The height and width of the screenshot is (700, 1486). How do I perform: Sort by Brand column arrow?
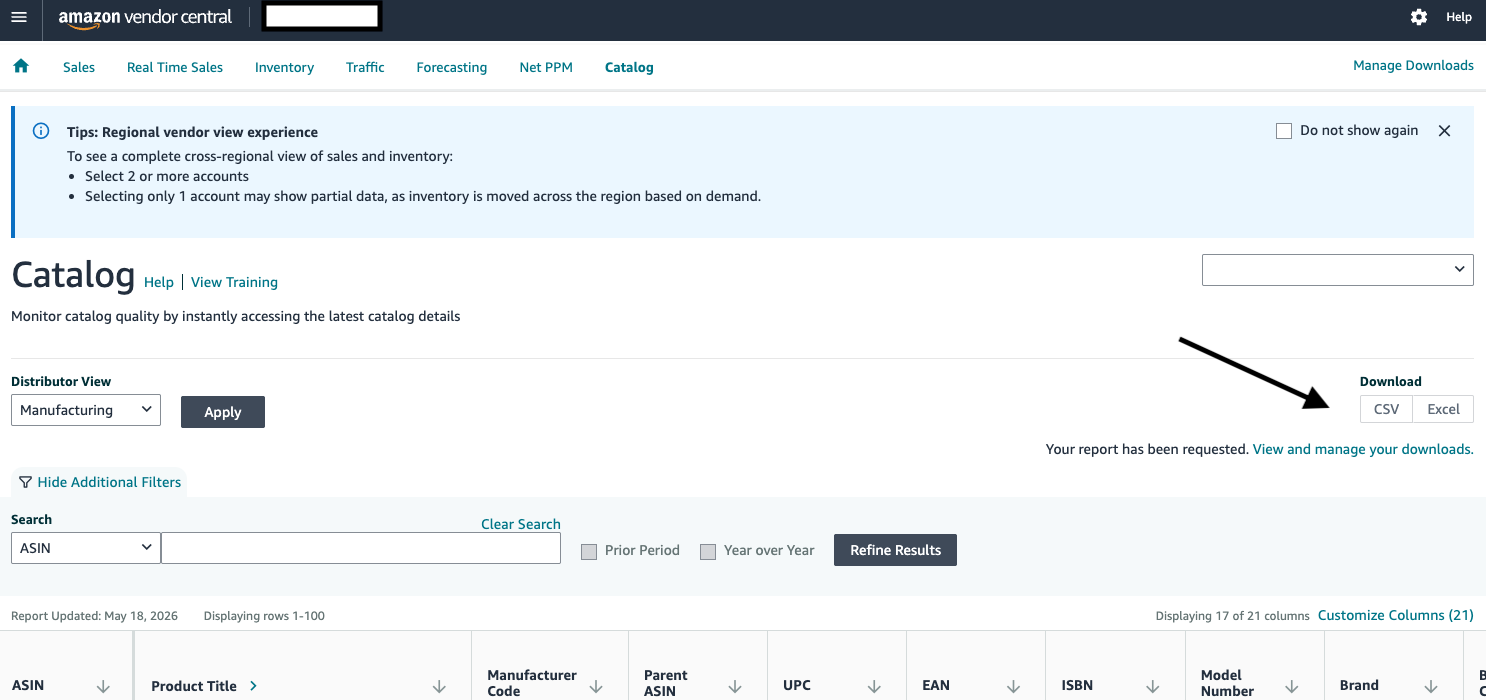pos(1430,686)
